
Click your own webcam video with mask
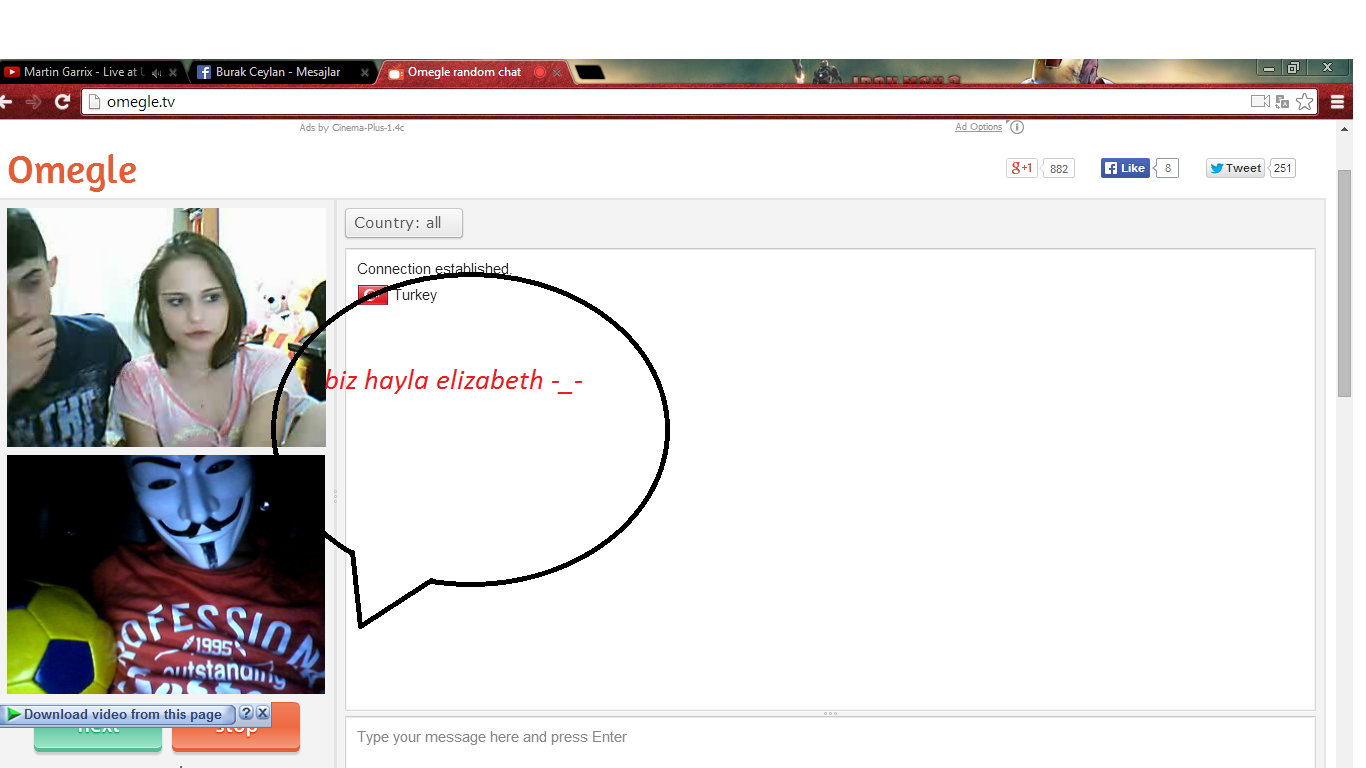tap(166, 574)
